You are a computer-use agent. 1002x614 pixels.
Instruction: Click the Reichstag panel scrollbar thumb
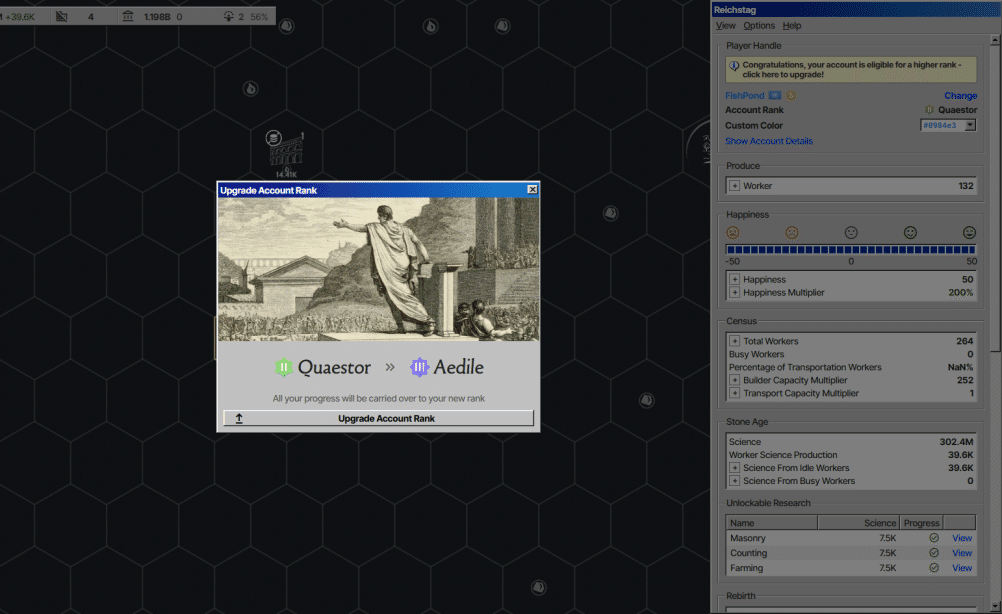[995, 198]
